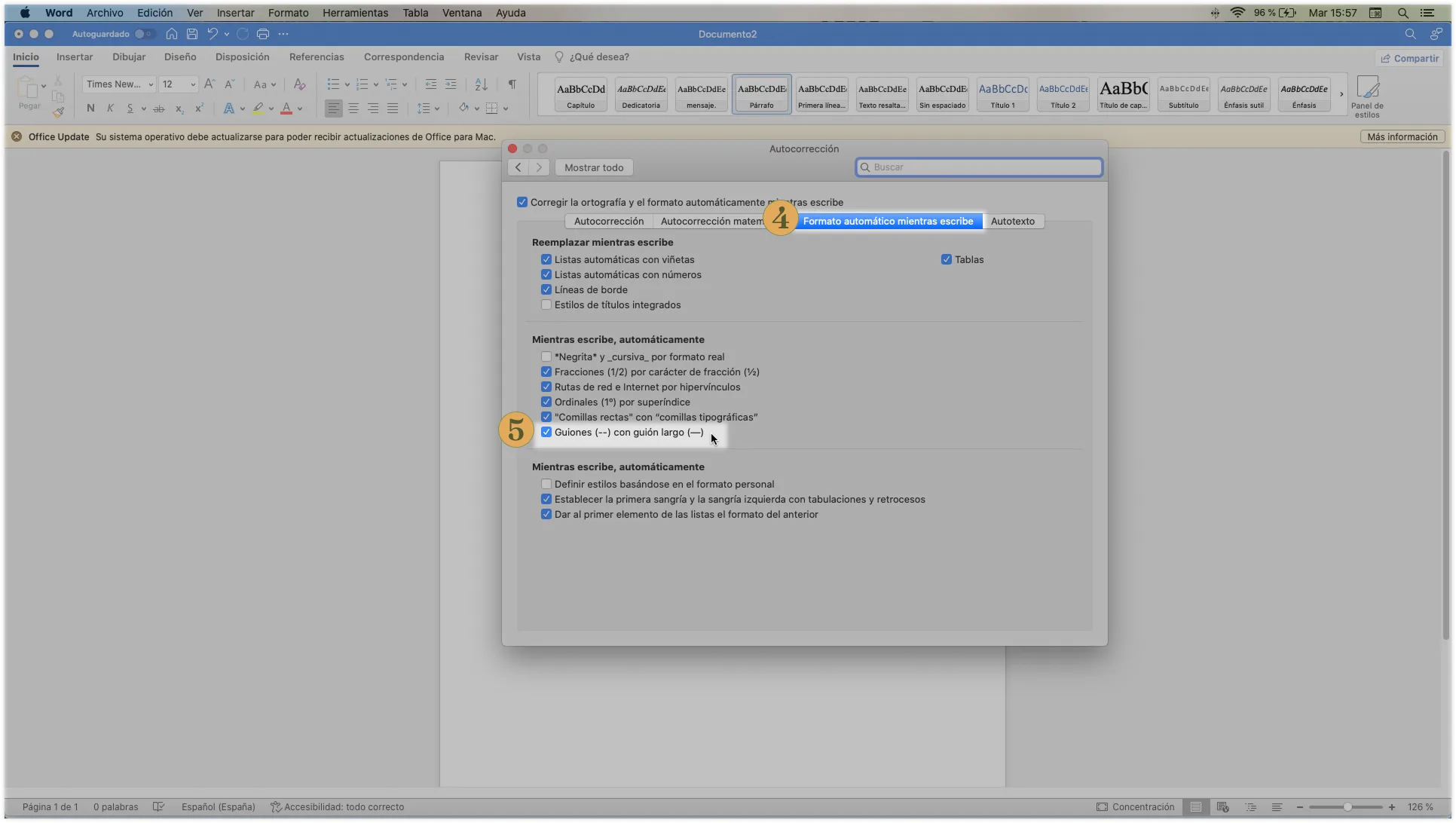Go back with dialog left chevron button
This screenshot has height=823, width=1456.
518,167
